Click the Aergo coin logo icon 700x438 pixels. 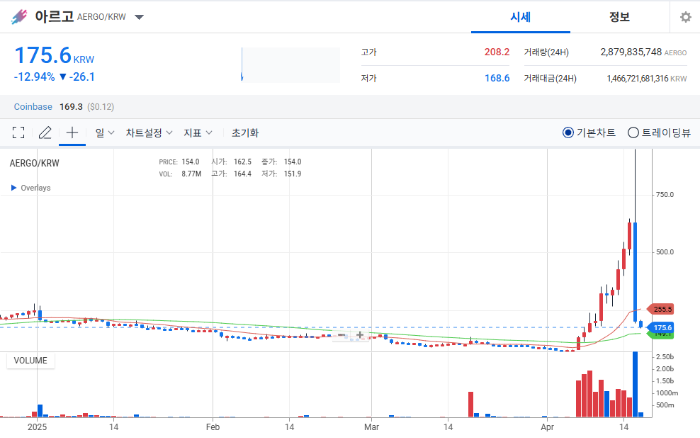19,17
